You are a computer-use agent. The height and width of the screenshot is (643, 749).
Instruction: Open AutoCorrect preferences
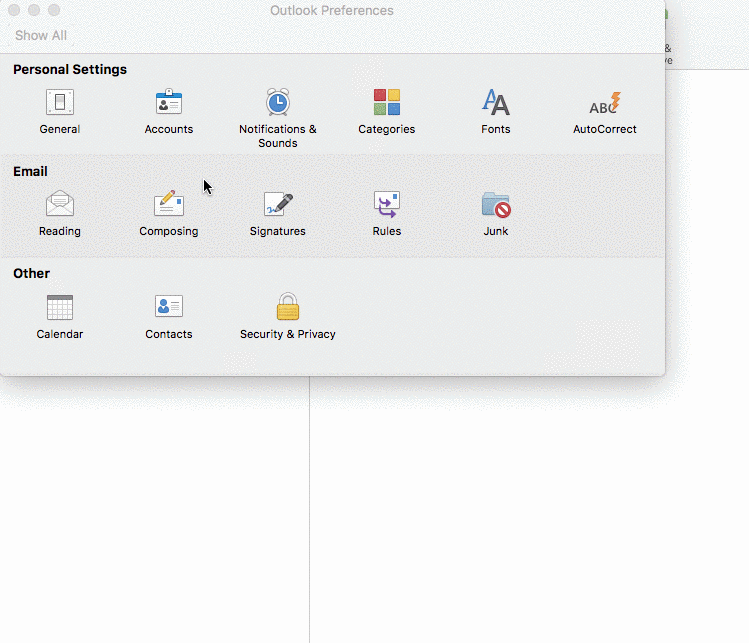coord(604,111)
